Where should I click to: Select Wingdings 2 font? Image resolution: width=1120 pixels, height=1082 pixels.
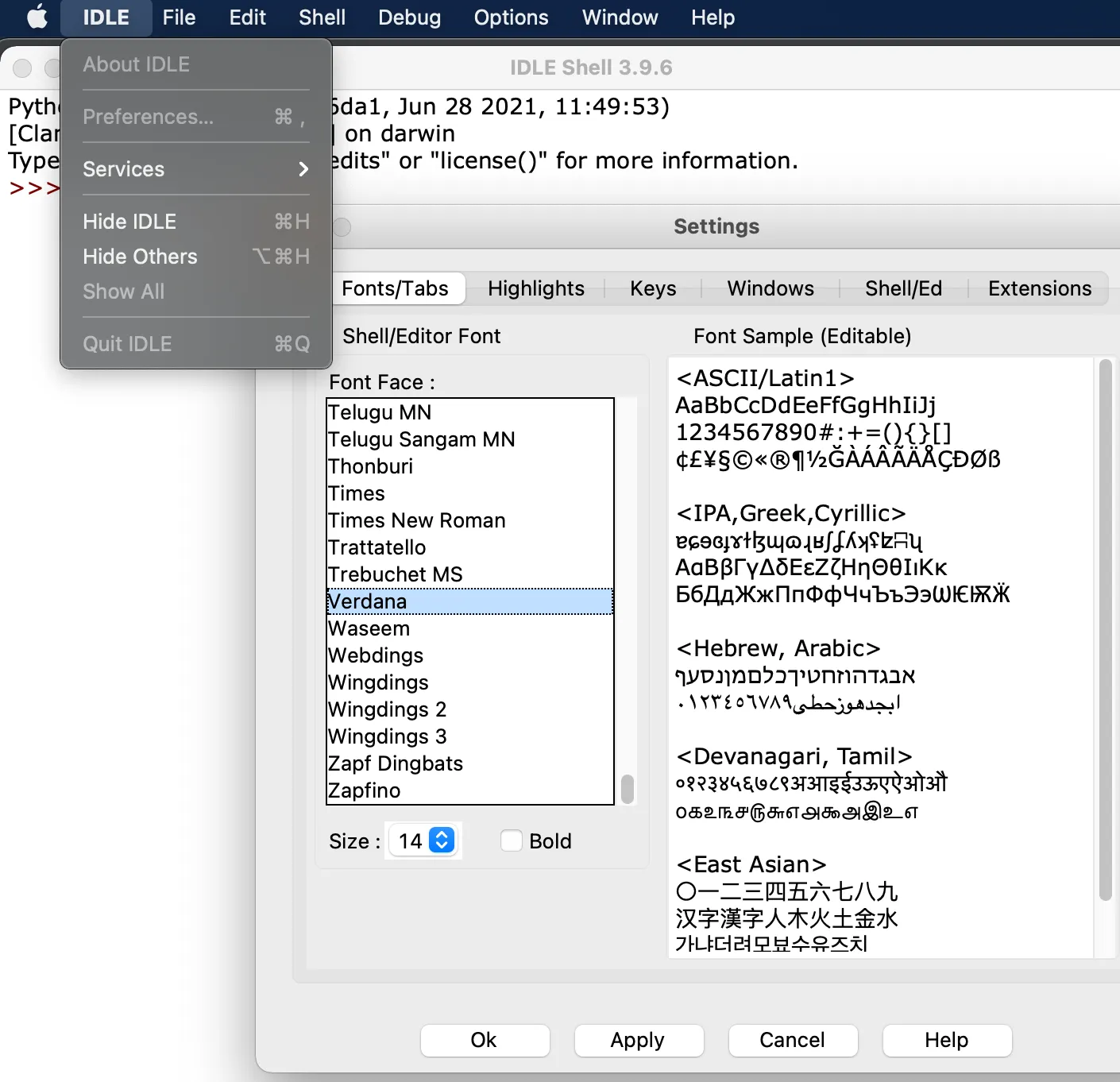470,709
